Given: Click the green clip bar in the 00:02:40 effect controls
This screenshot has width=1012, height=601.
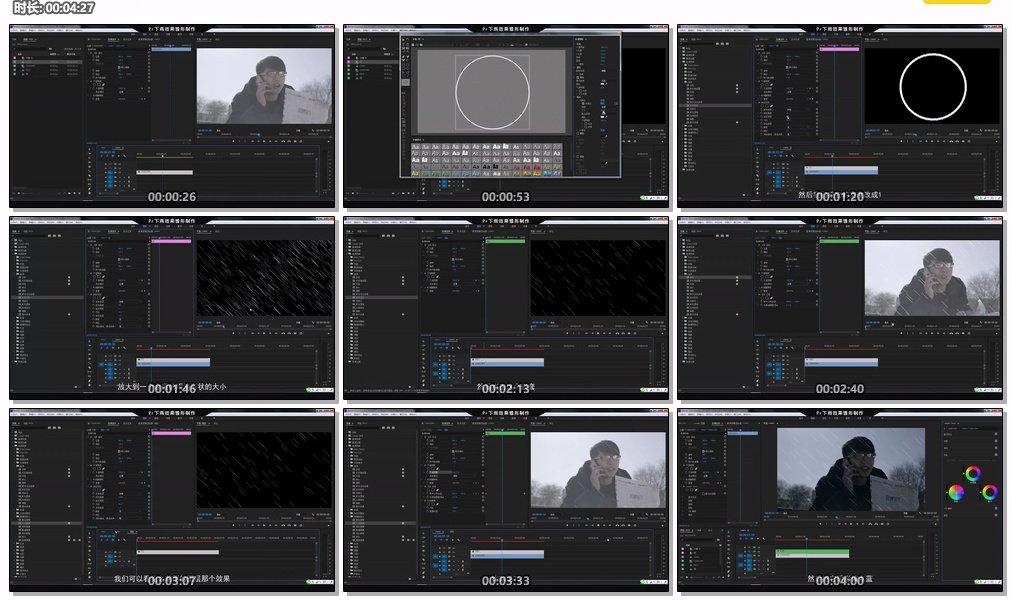Looking at the screenshot, I should tap(839, 240).
